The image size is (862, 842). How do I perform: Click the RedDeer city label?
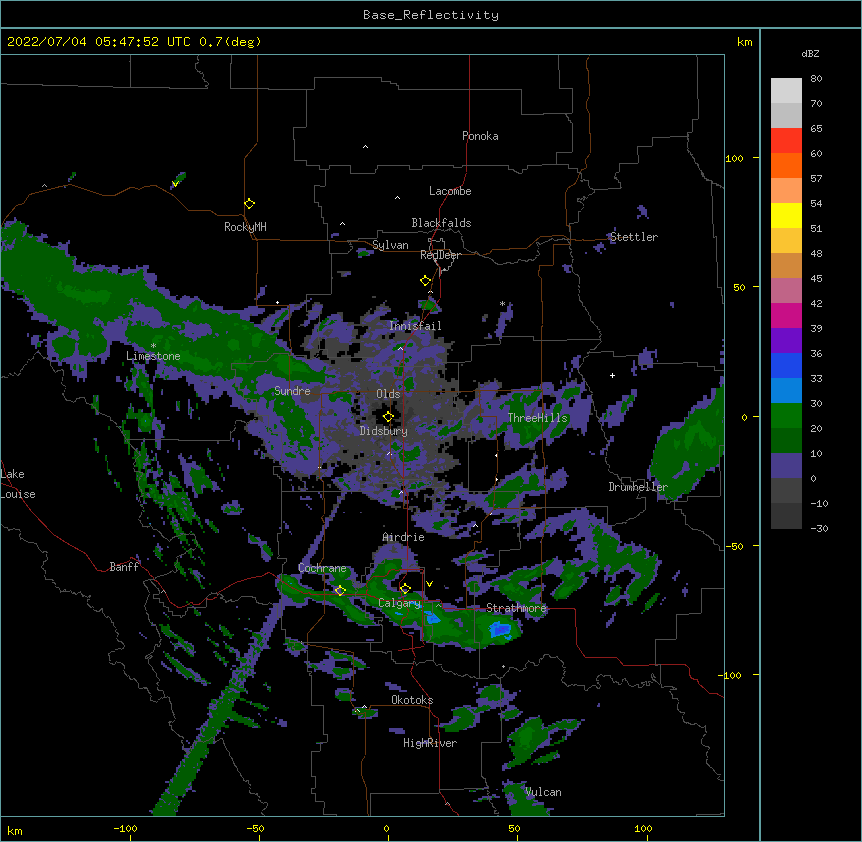tap(440, 255)
